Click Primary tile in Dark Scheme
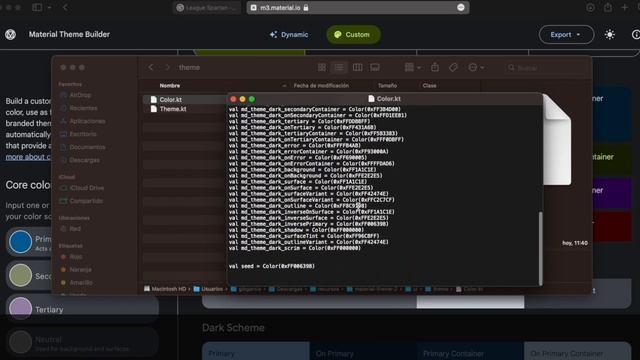The image size is (640, 360). [256, 351]
